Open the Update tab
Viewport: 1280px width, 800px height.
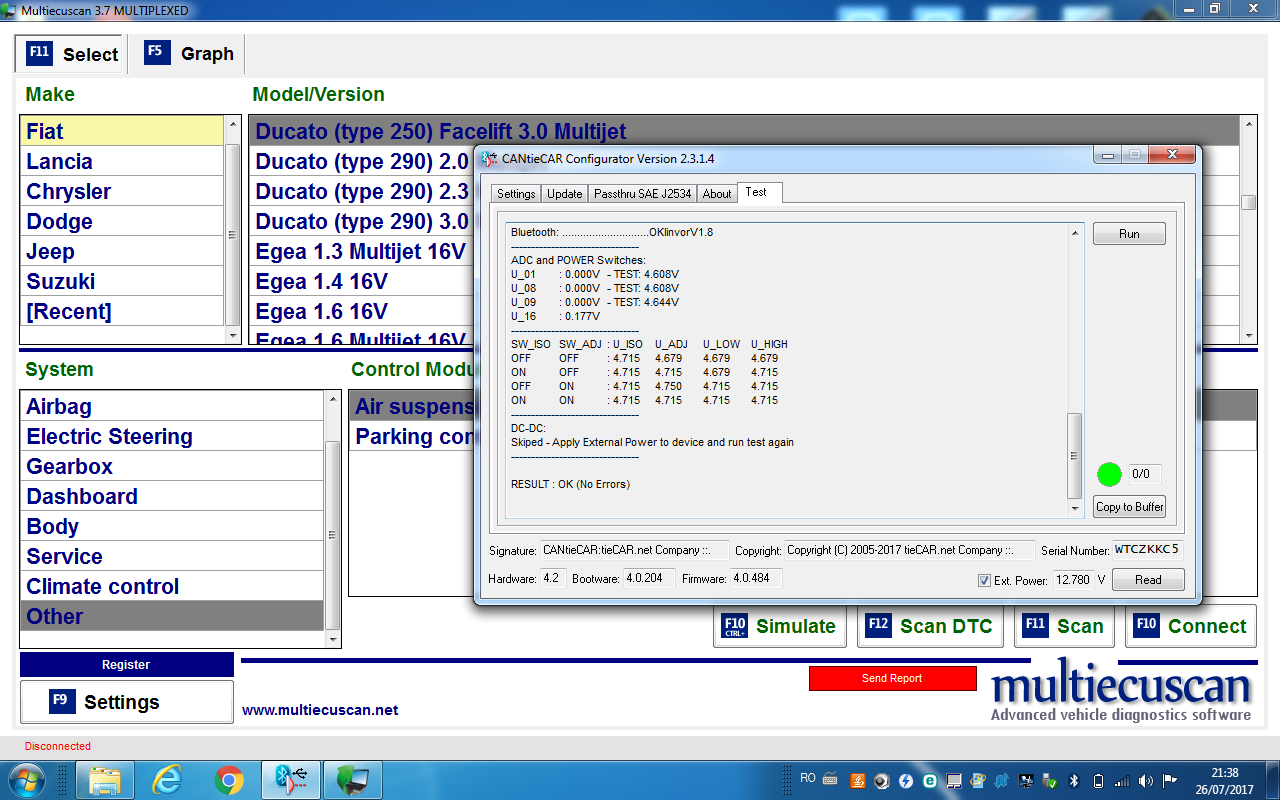564,194
